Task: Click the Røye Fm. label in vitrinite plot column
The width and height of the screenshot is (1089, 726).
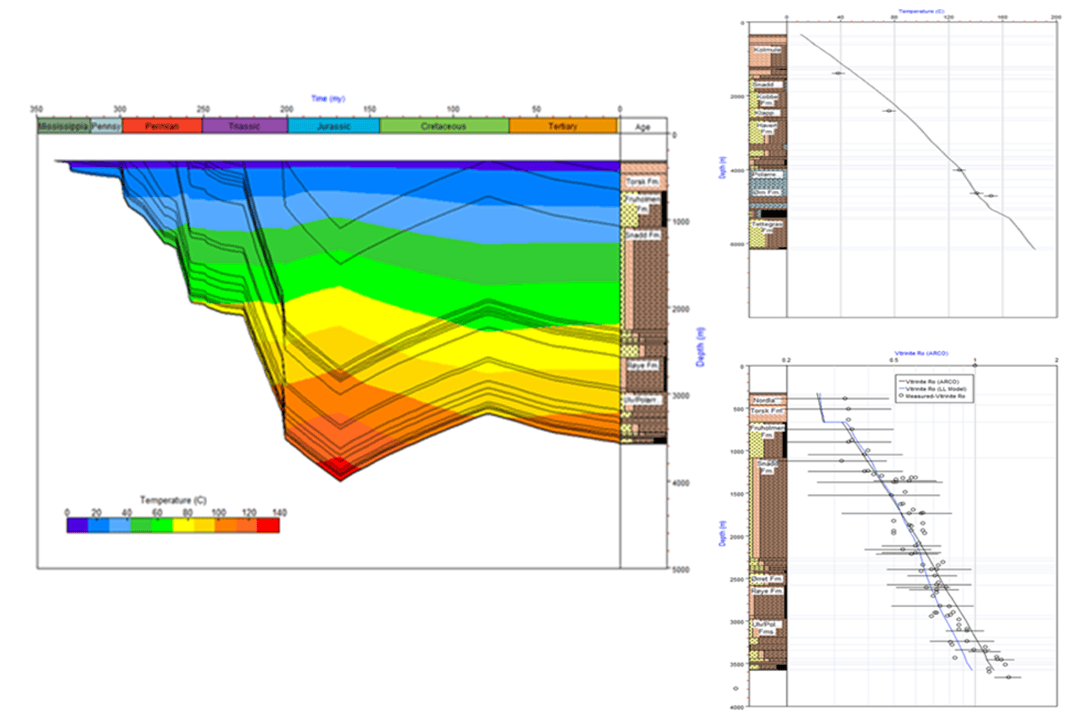Action: point(767,591)
